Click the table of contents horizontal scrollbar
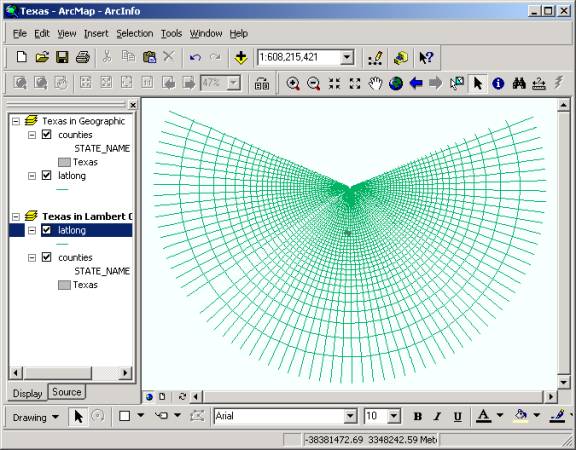 (71, 373)
